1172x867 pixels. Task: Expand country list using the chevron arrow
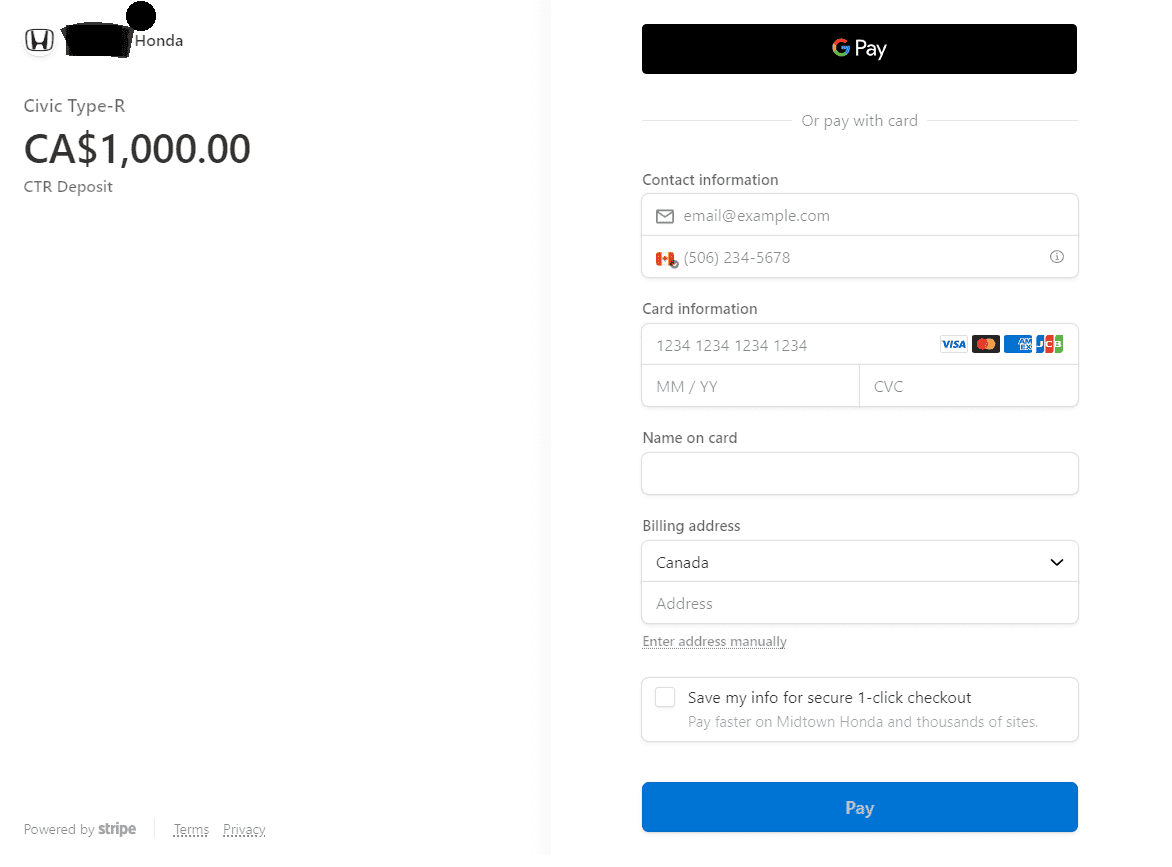(1057, 562)
